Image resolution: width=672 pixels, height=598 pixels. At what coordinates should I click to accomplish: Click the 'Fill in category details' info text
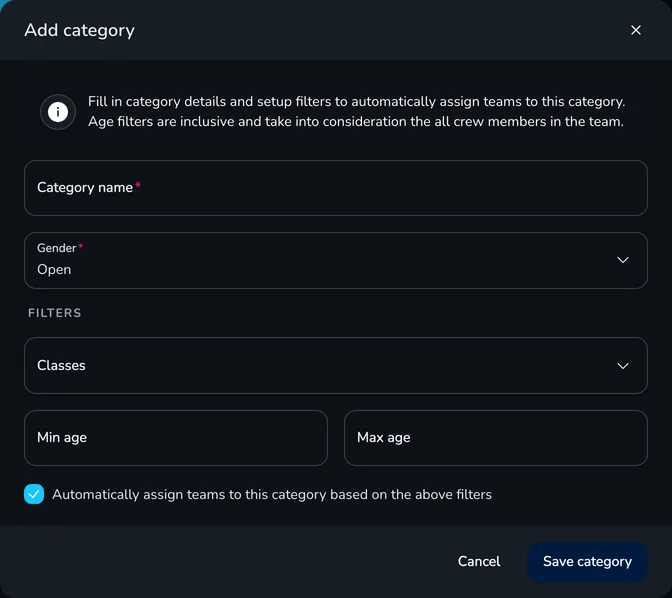[x=356, y=111]
